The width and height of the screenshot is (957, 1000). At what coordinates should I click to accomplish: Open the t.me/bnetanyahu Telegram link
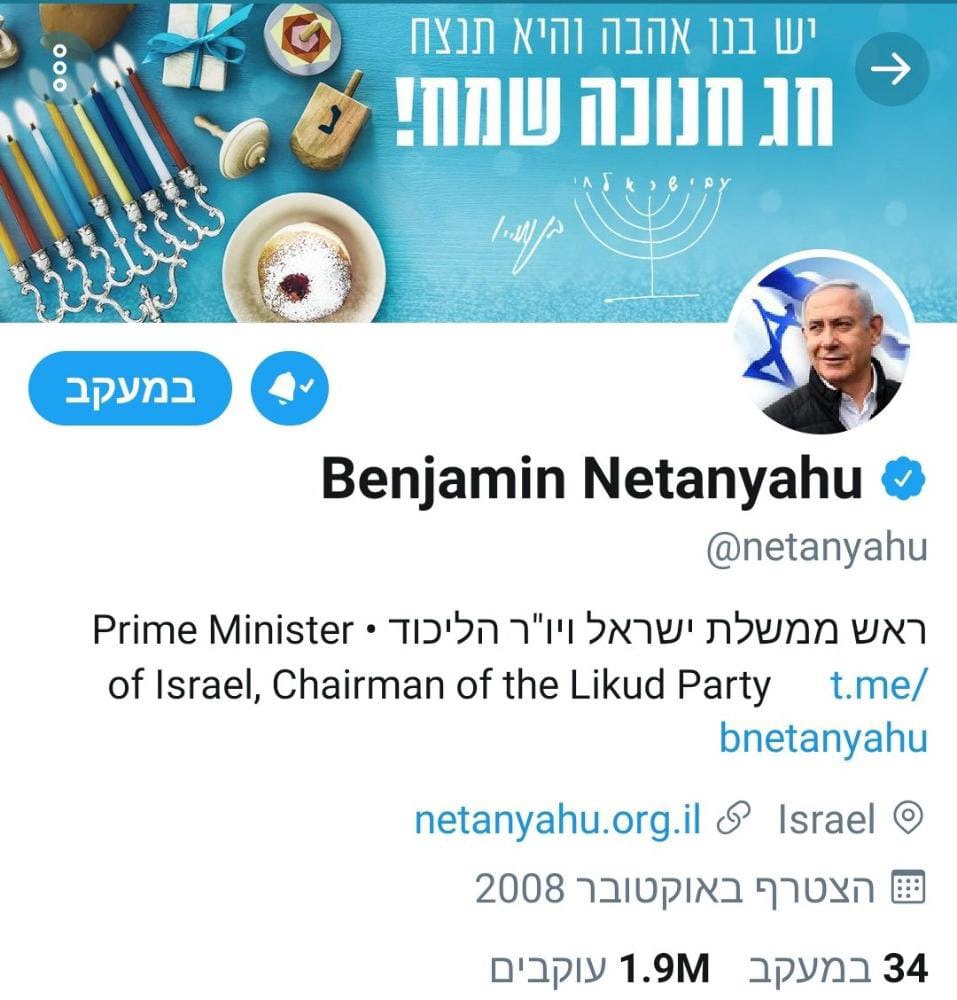click(x=823, y=711)
